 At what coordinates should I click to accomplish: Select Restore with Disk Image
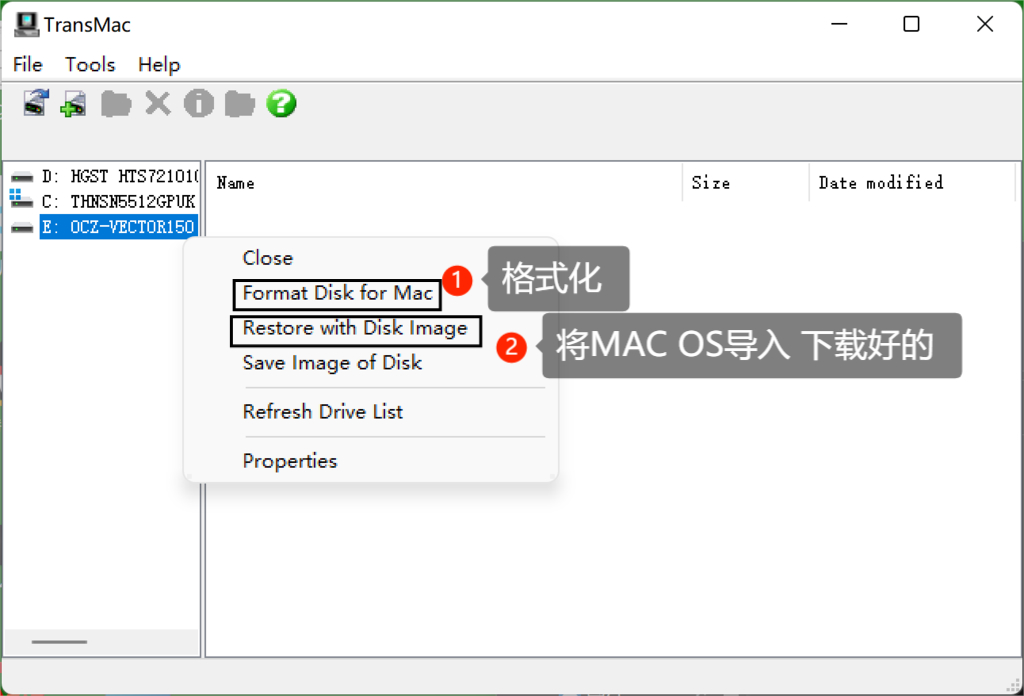355,328
